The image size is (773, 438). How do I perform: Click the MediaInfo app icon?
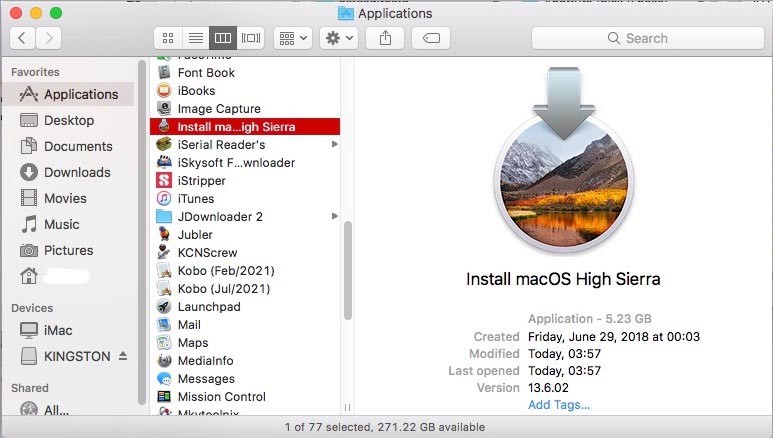(x=164, y=361)
